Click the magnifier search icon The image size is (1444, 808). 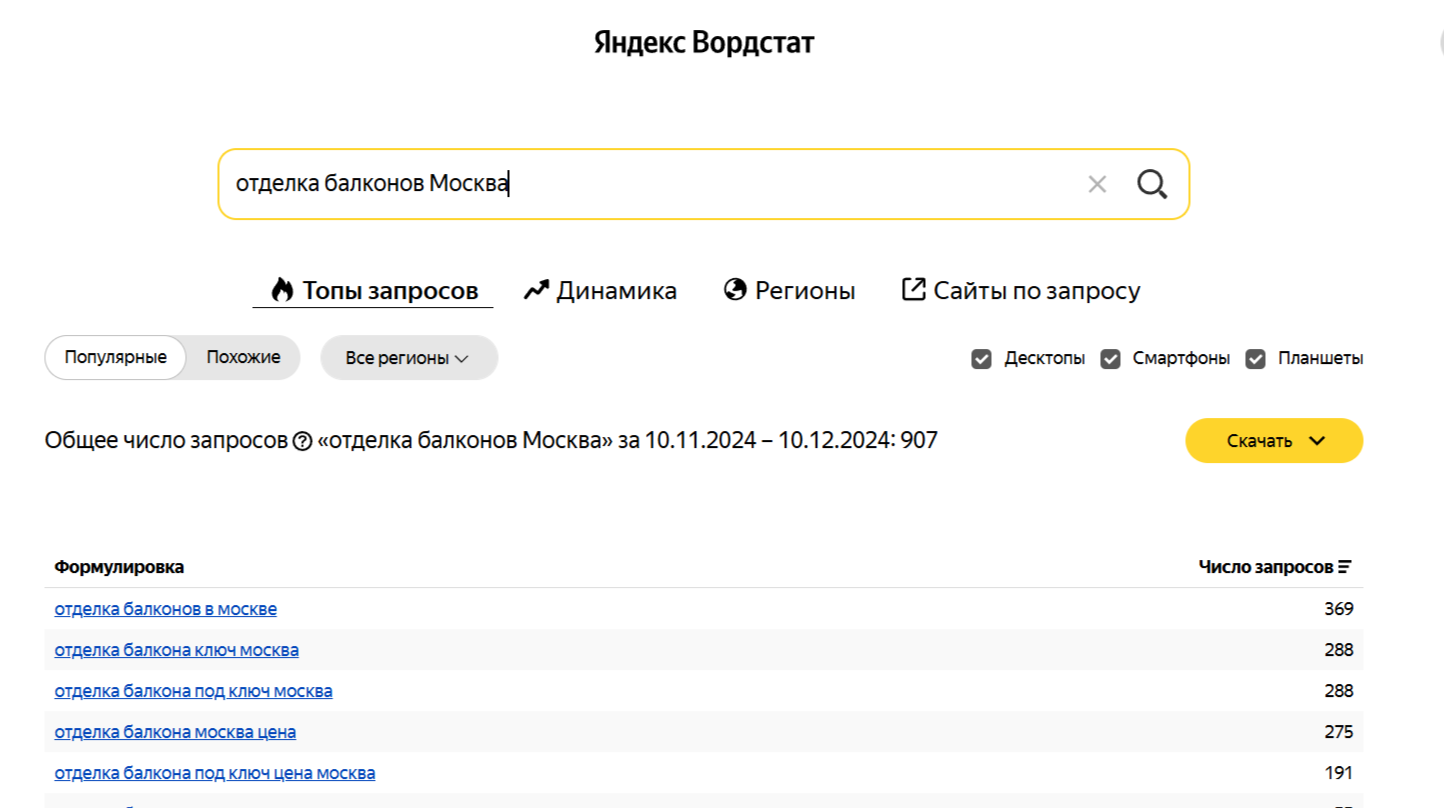click(x=1152, y=184)
